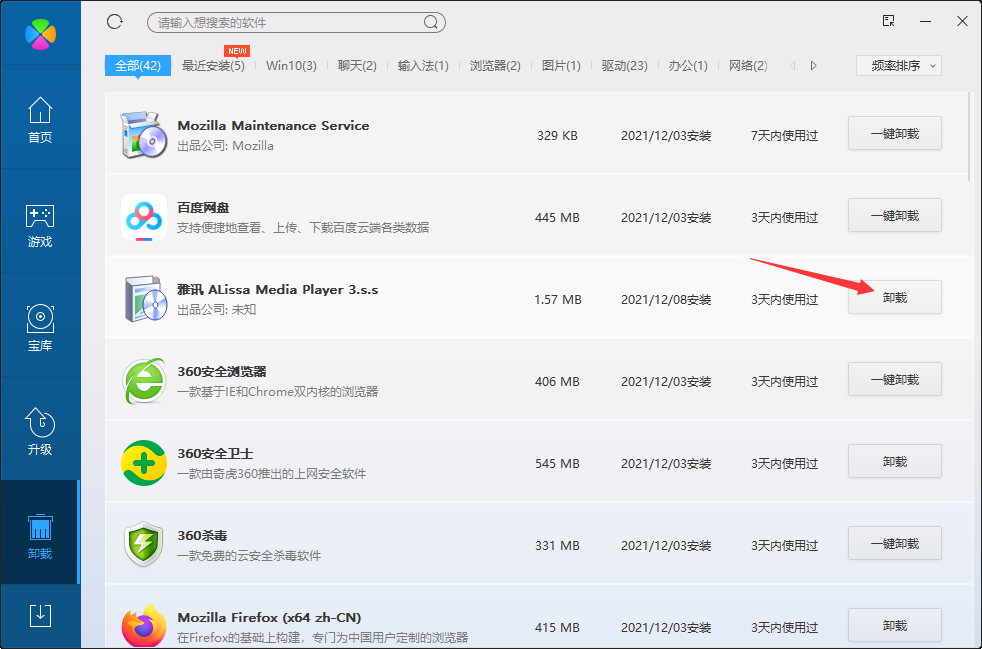982x649 pixels.
Task: Click the magnifier search icon
Action: [x=431, y=23]
